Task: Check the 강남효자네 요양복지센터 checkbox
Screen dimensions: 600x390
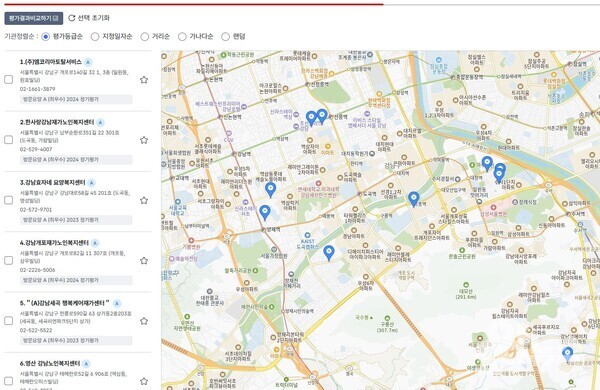Action: 8,200
